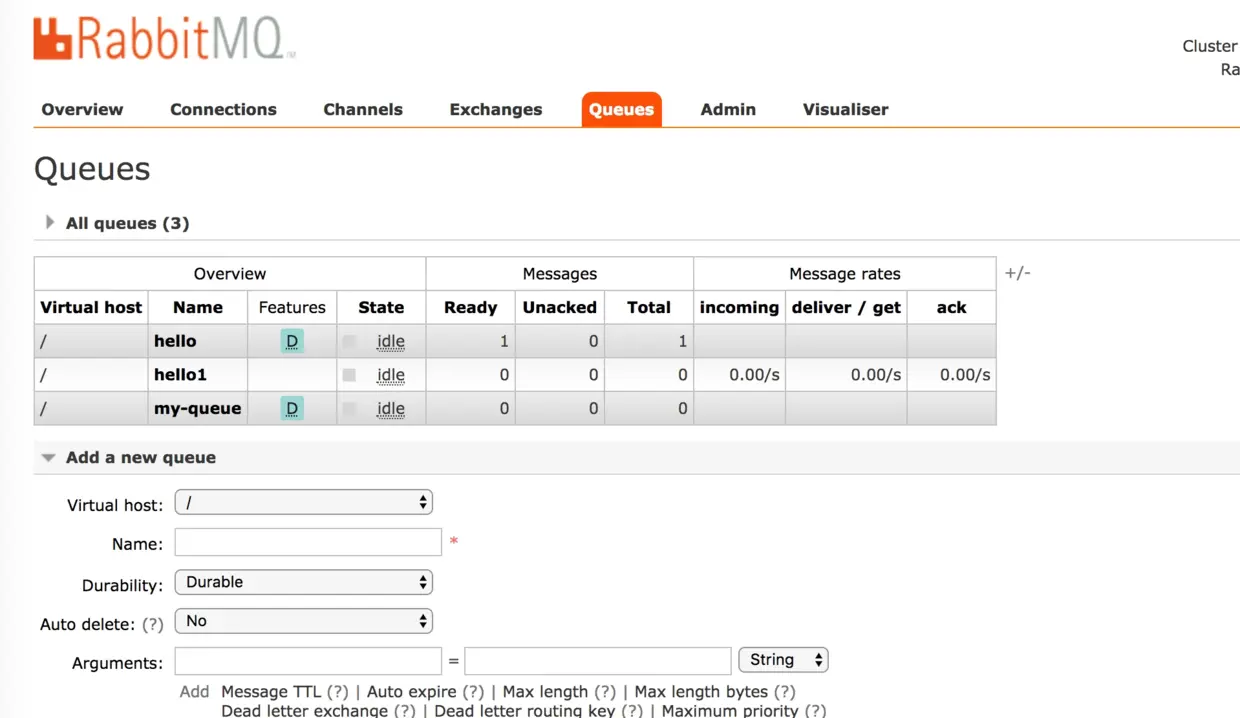Click hello Ready count 1
The width and height of the screenshot is (1240, 718).
(x=504, y=341)
